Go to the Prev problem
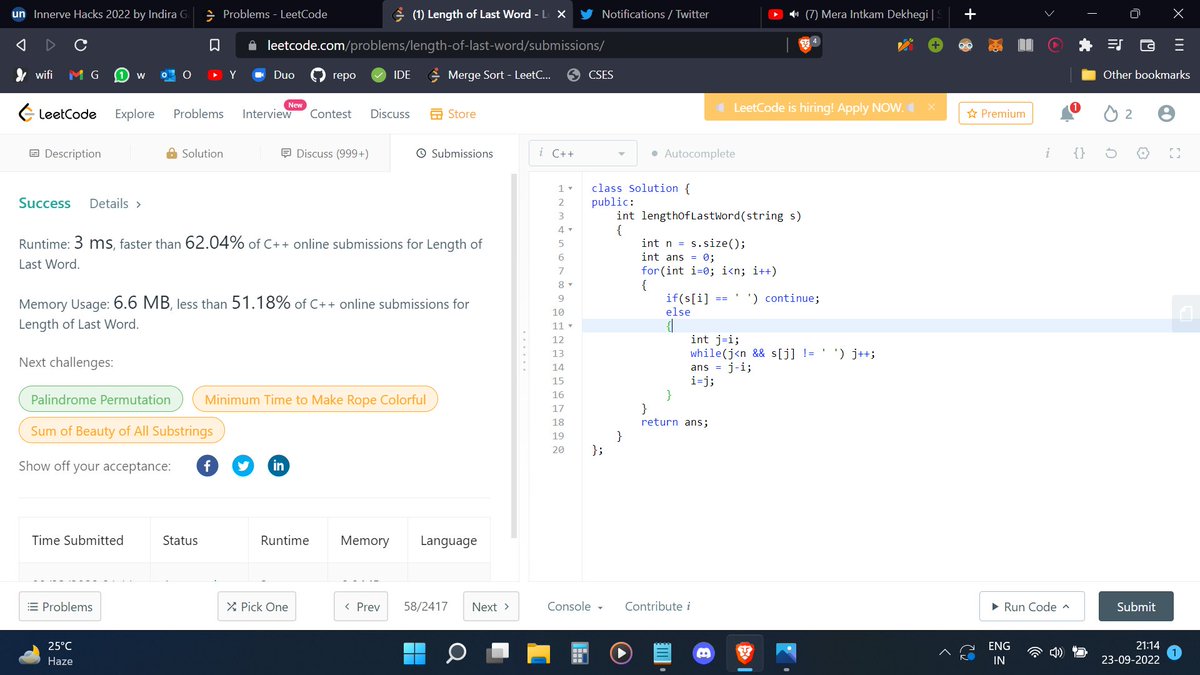The image size is (1200, 675). (362, 607)
